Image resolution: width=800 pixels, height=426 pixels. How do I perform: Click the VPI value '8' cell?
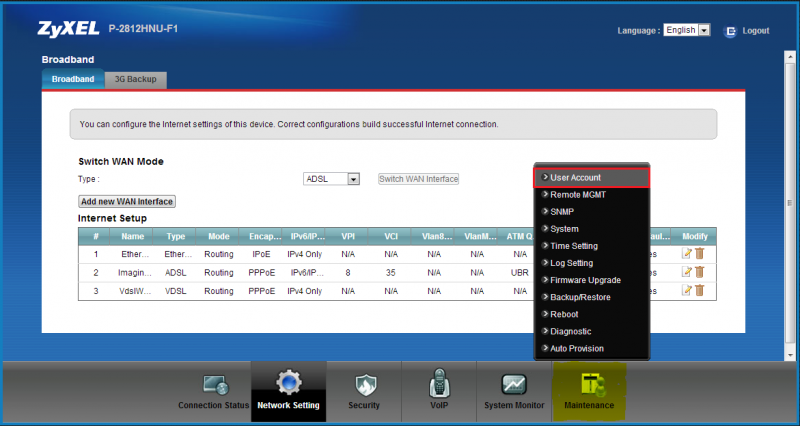[348, 272]
